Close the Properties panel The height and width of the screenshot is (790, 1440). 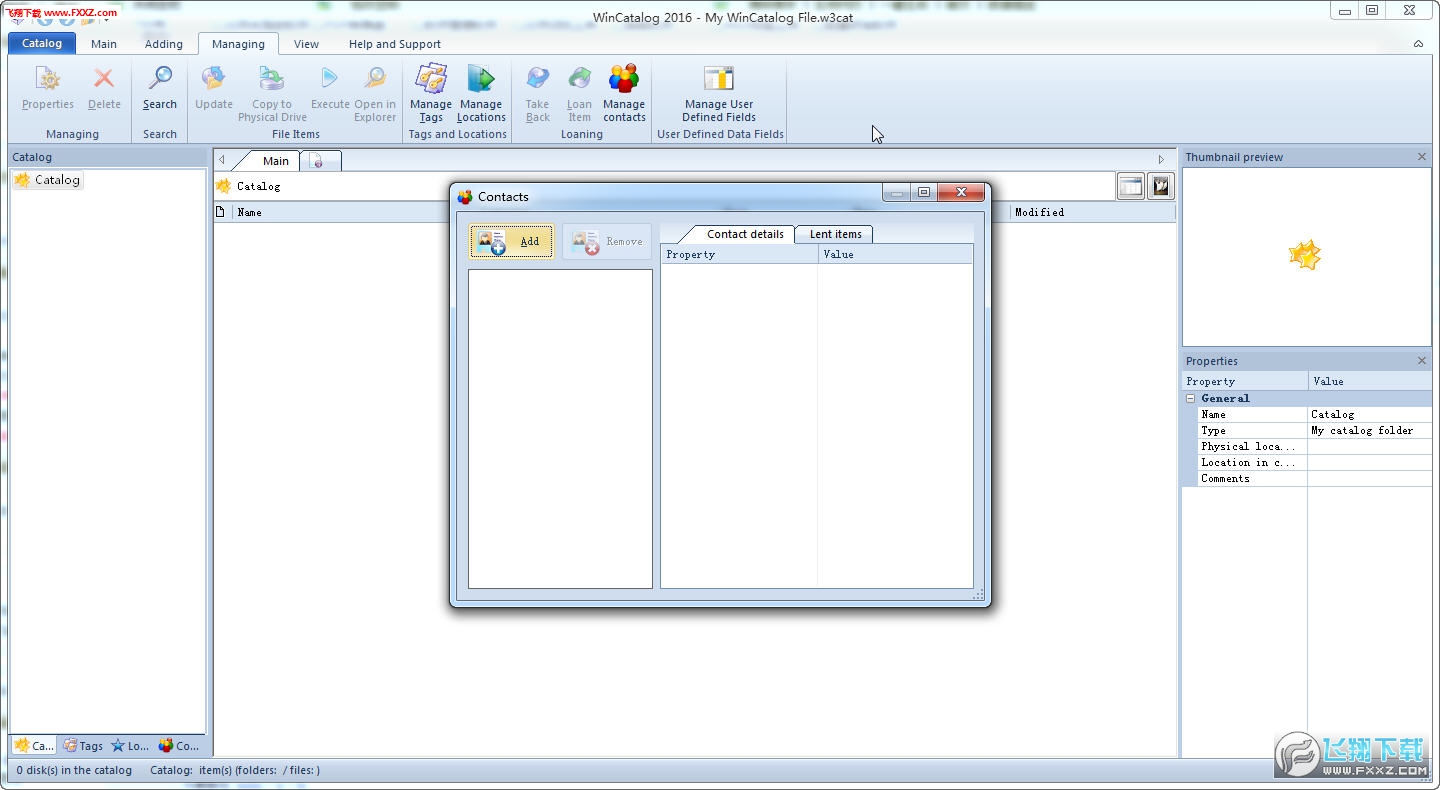pos(1422,361)
